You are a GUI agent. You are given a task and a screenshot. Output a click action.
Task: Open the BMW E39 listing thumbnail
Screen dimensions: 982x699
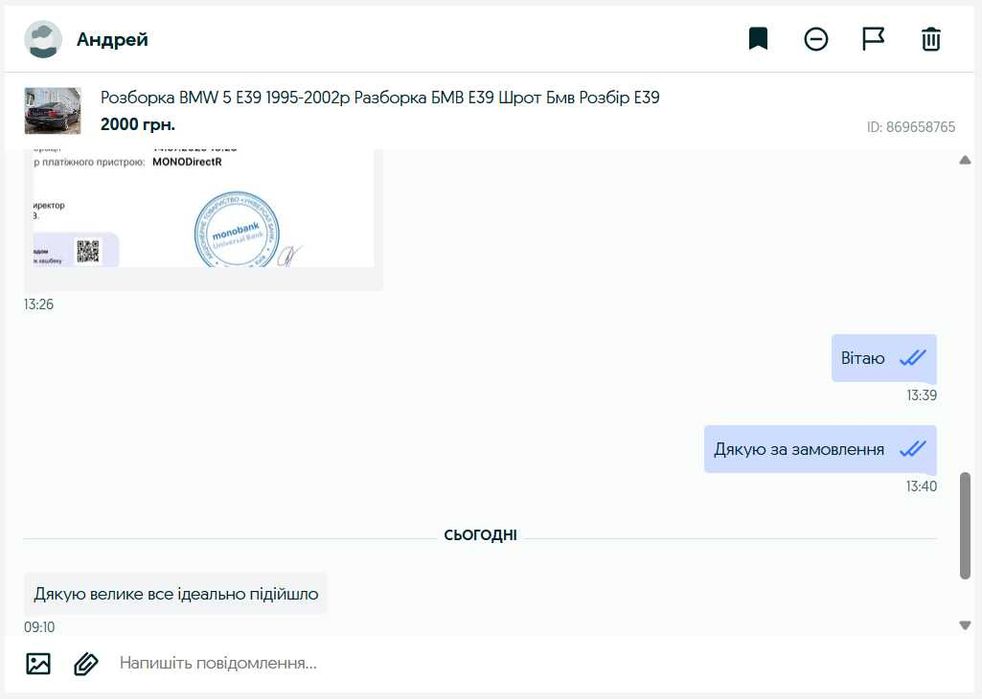tap(53, 111)
